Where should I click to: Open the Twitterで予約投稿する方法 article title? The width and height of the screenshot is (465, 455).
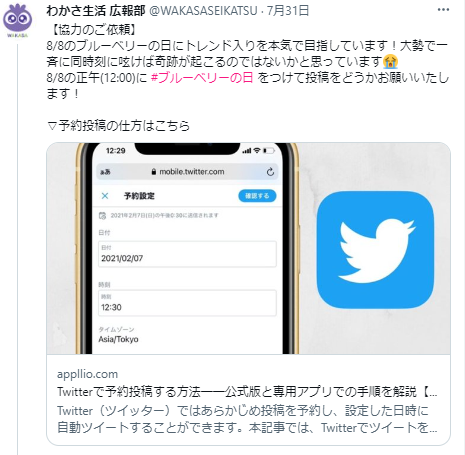(x=247, y=392)
